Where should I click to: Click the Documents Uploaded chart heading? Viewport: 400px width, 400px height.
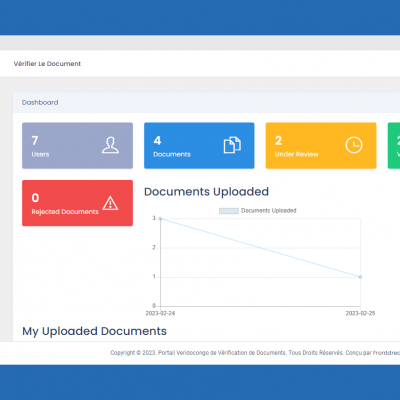point(206,192)
